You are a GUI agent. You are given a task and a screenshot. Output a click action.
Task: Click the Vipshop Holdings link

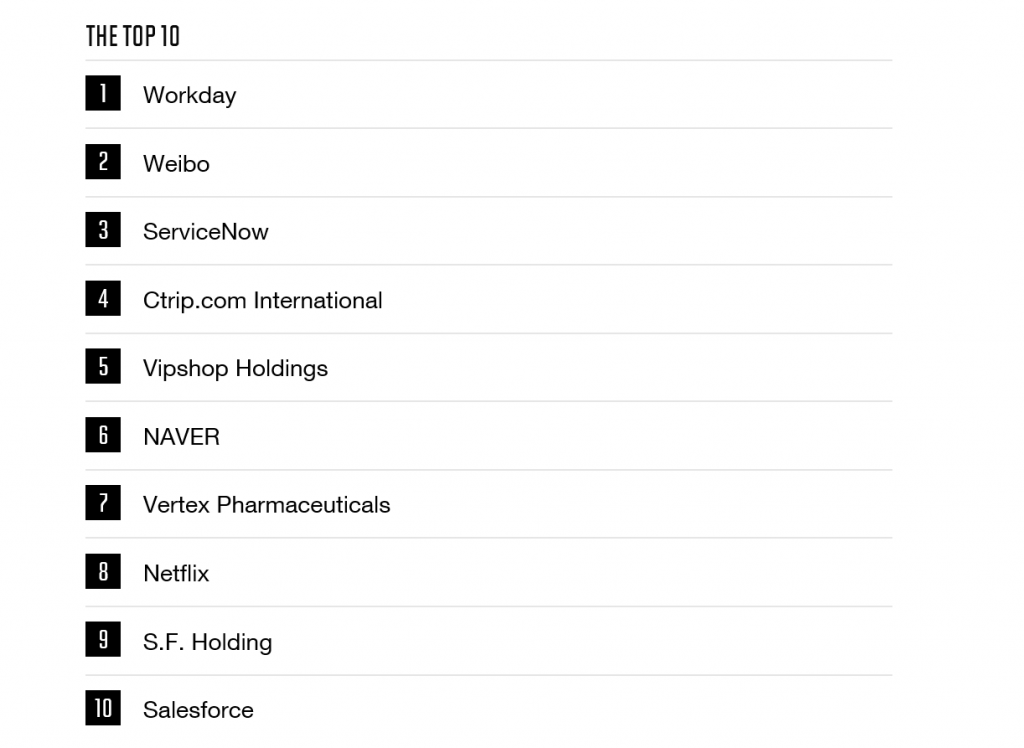(235, 369)
